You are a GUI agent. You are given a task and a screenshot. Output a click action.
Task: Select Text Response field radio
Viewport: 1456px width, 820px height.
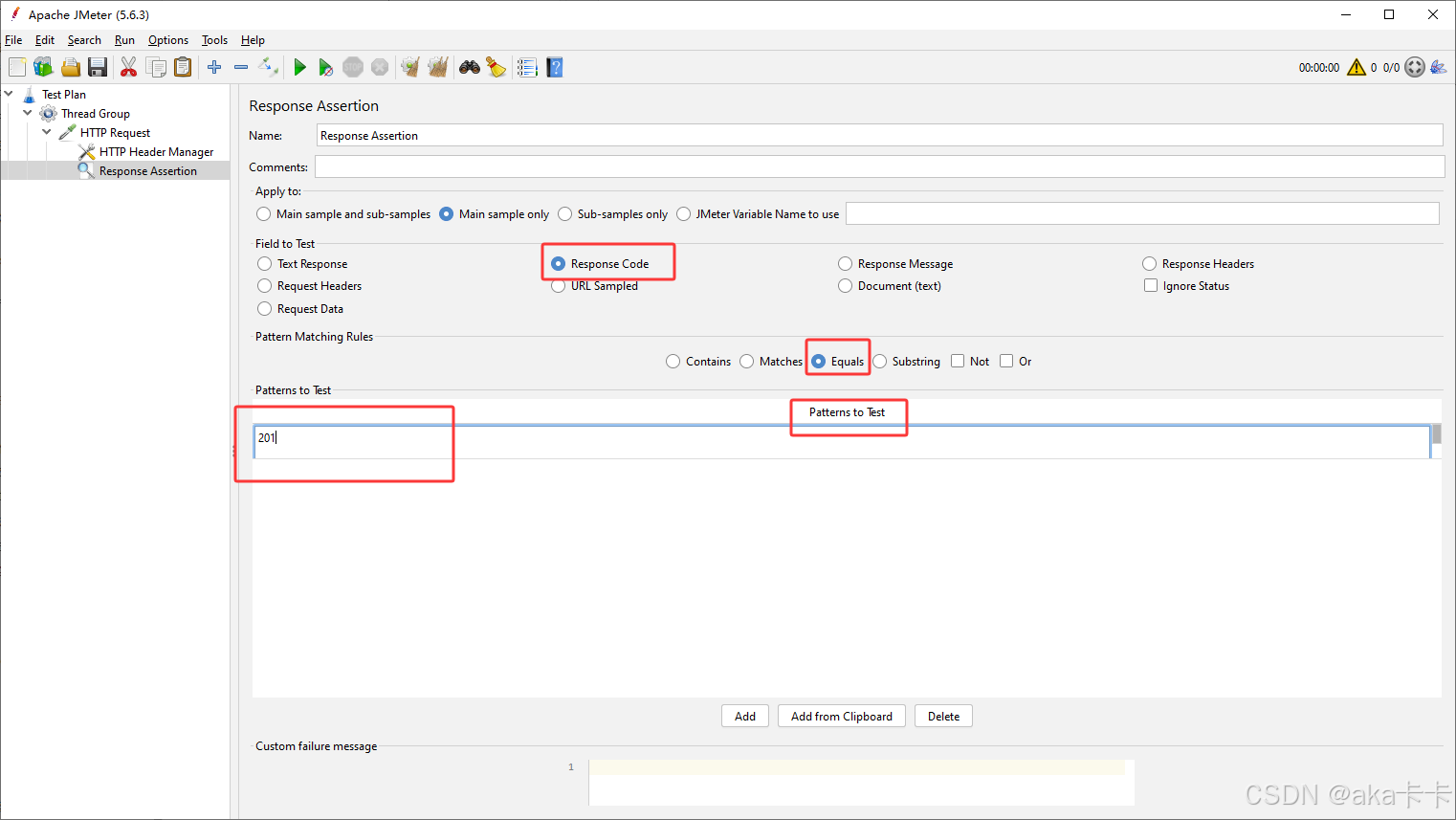pyautogui.click(x=265, y=264)
